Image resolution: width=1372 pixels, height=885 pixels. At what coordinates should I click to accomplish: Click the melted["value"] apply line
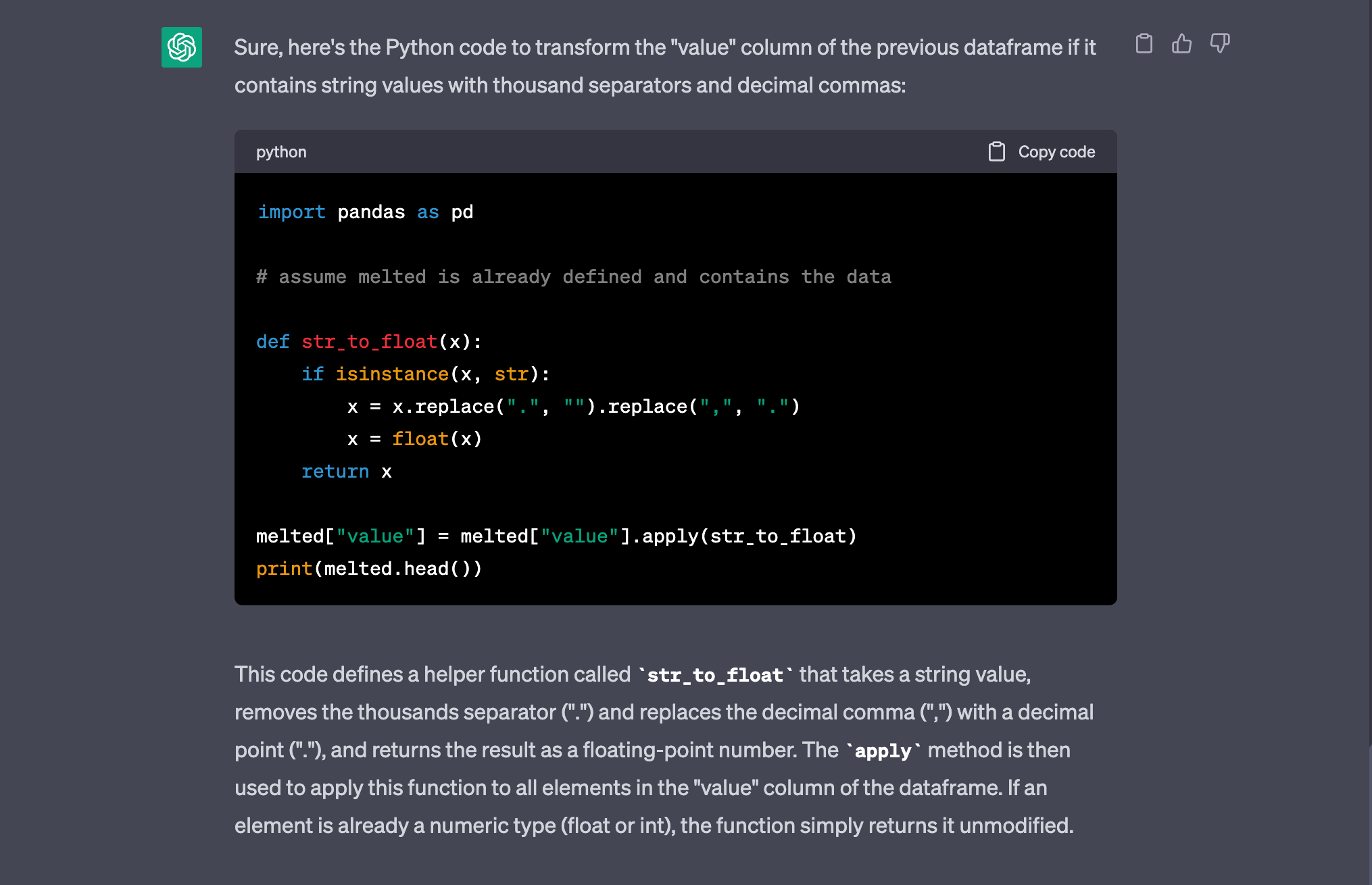(556, 536)
